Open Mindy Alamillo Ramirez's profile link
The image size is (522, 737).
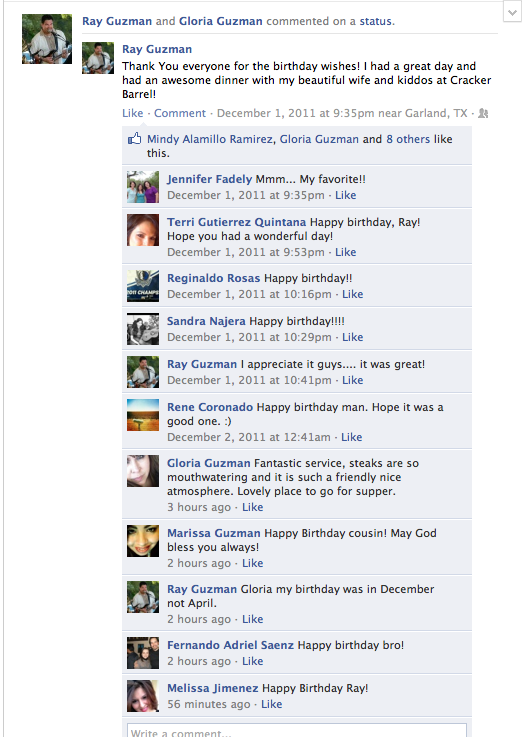(210, 139)
